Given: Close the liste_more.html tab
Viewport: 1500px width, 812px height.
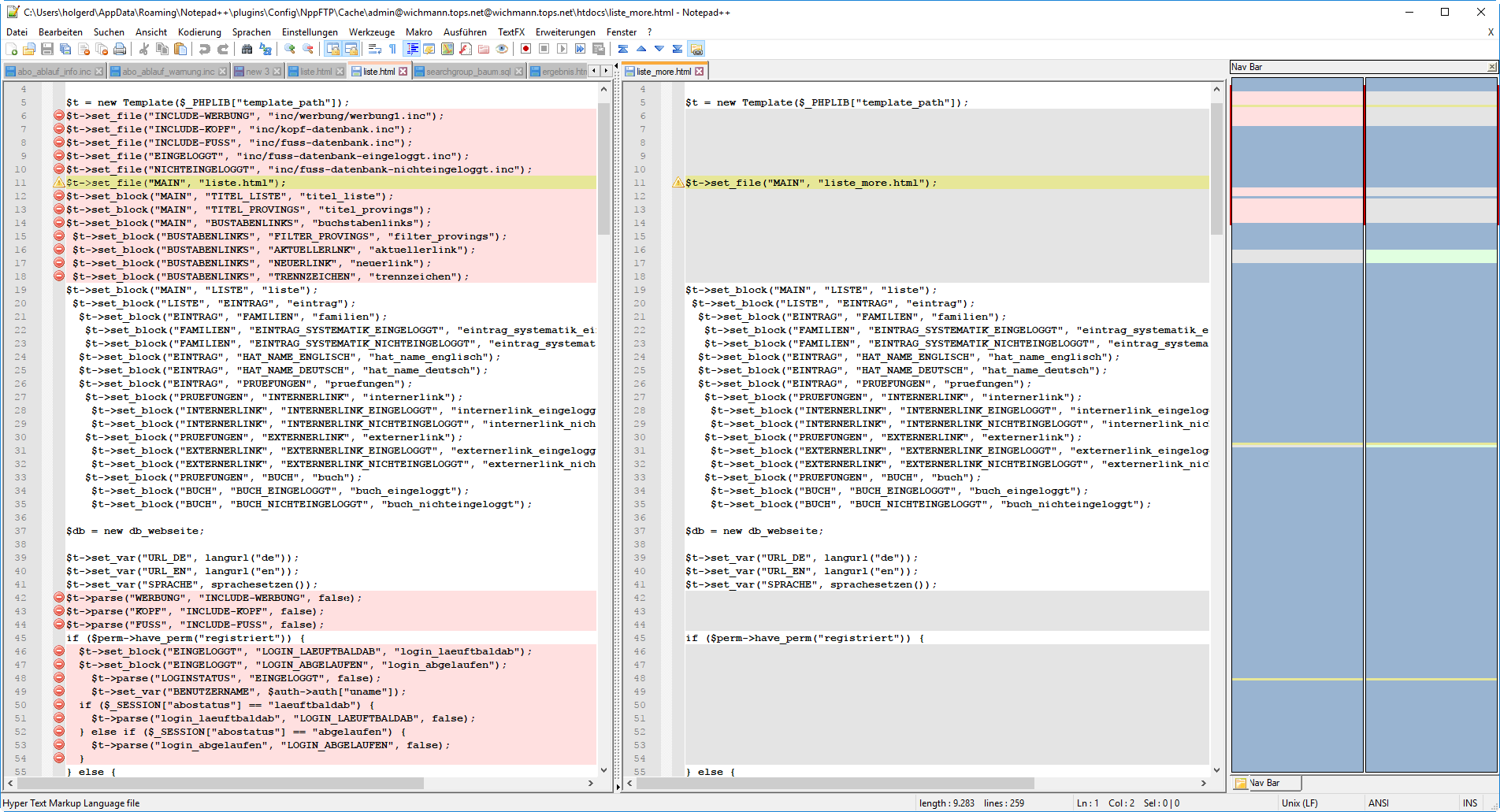Looking at the screenshot, I should (699, 72).
